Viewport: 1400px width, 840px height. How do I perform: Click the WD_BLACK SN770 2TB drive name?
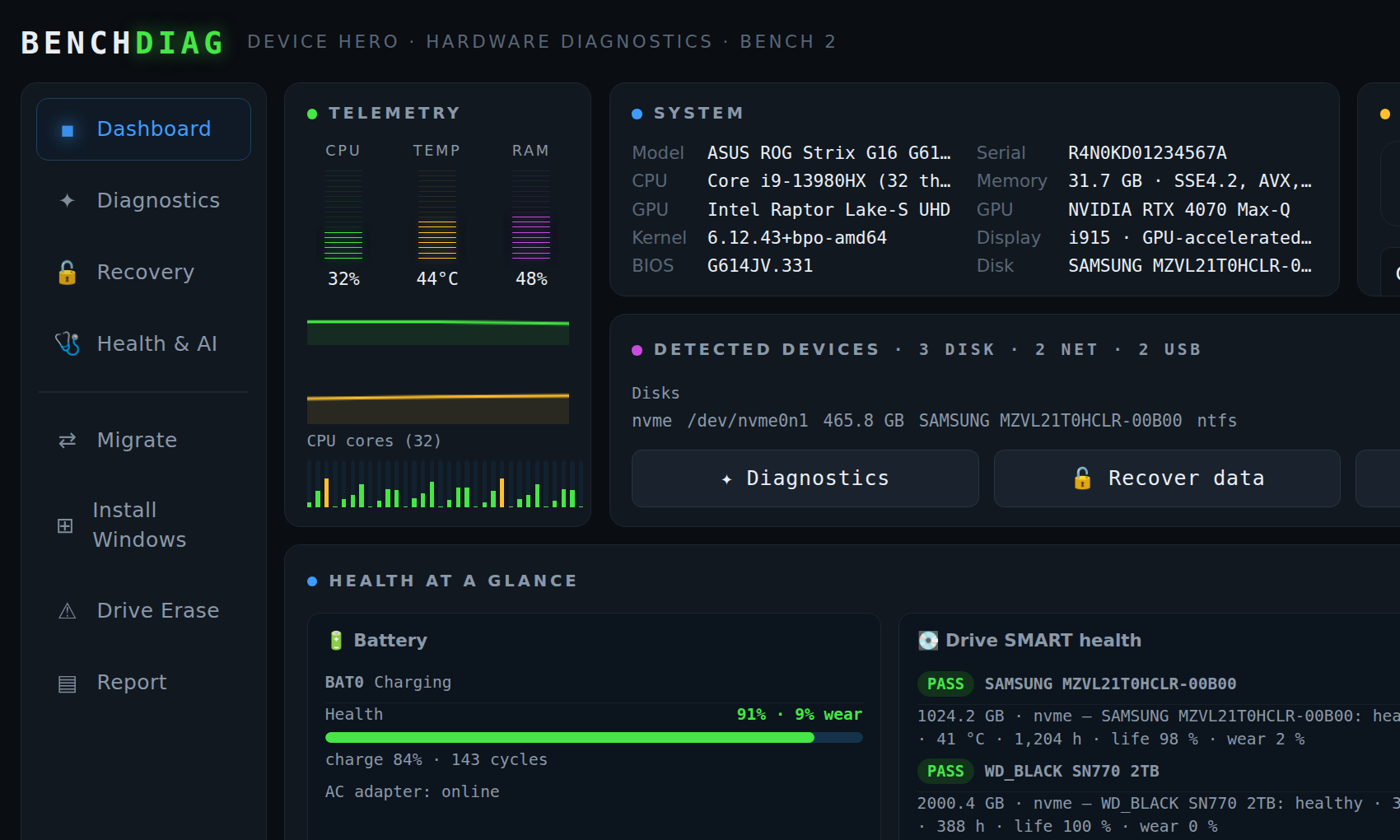click(x=1072, y=771)
